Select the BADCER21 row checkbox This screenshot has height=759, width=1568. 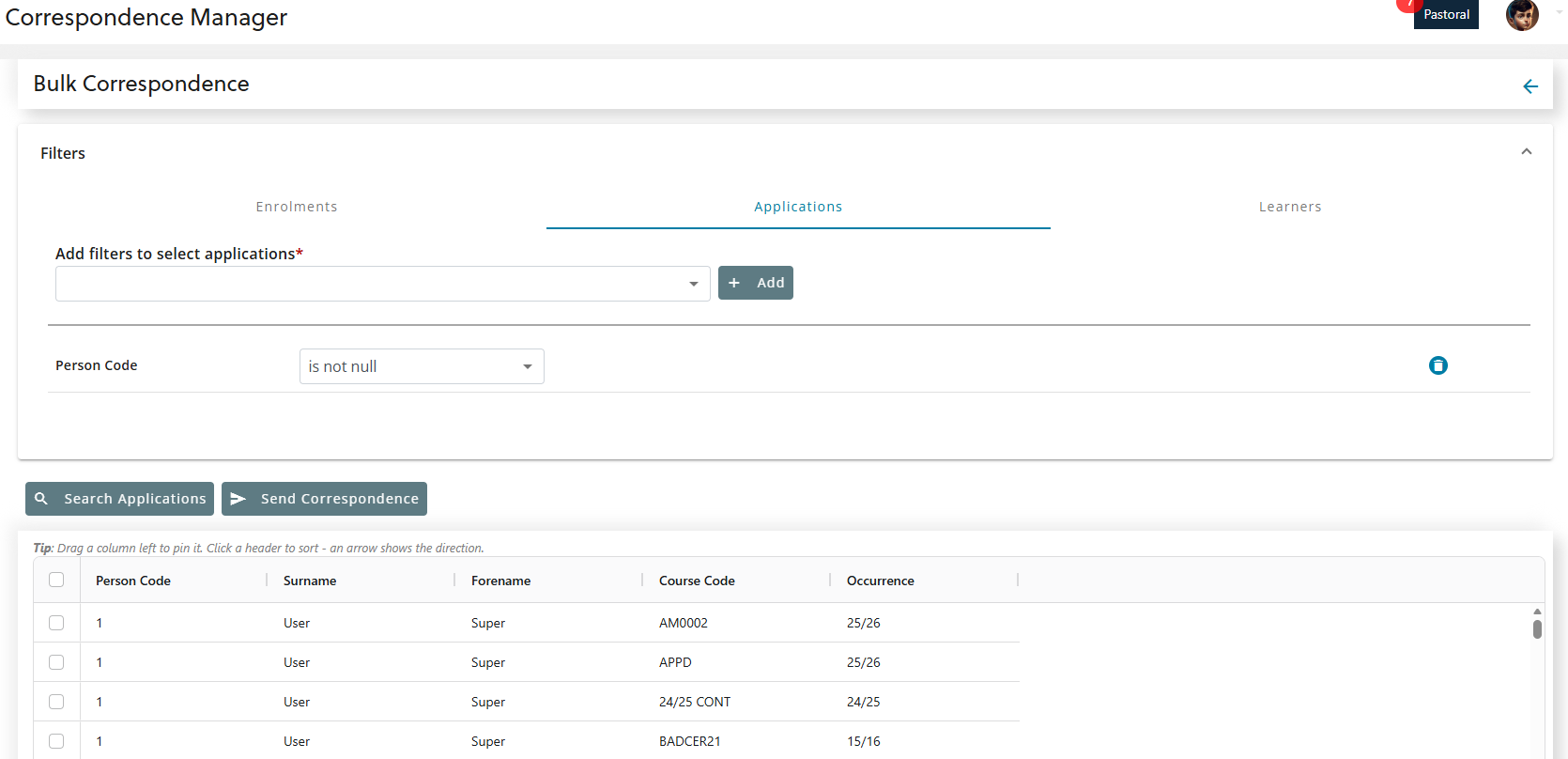click(x=56, y=741)
